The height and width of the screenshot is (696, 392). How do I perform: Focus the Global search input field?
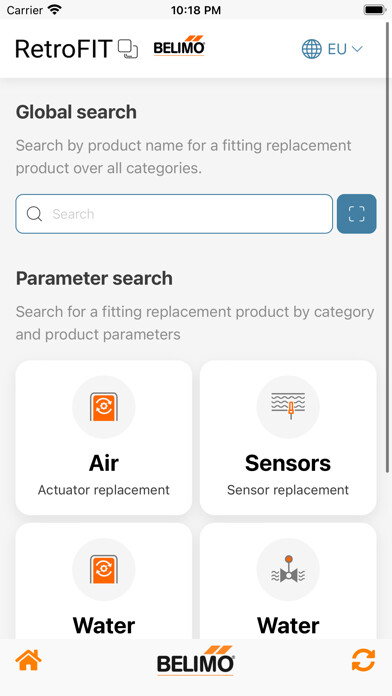tap(174, 214)
